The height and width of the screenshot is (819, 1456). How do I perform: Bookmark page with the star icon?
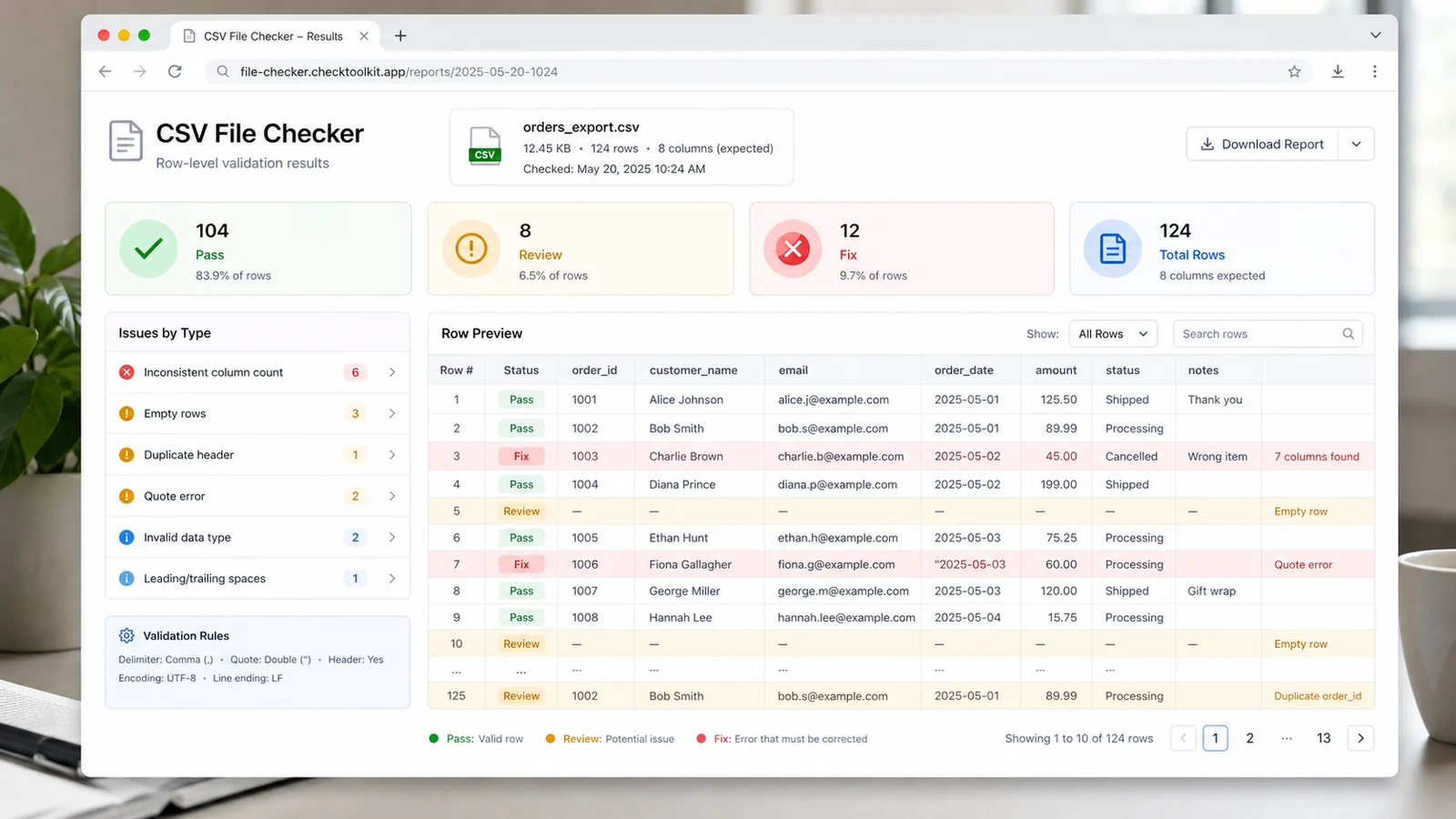(1294, 71)
